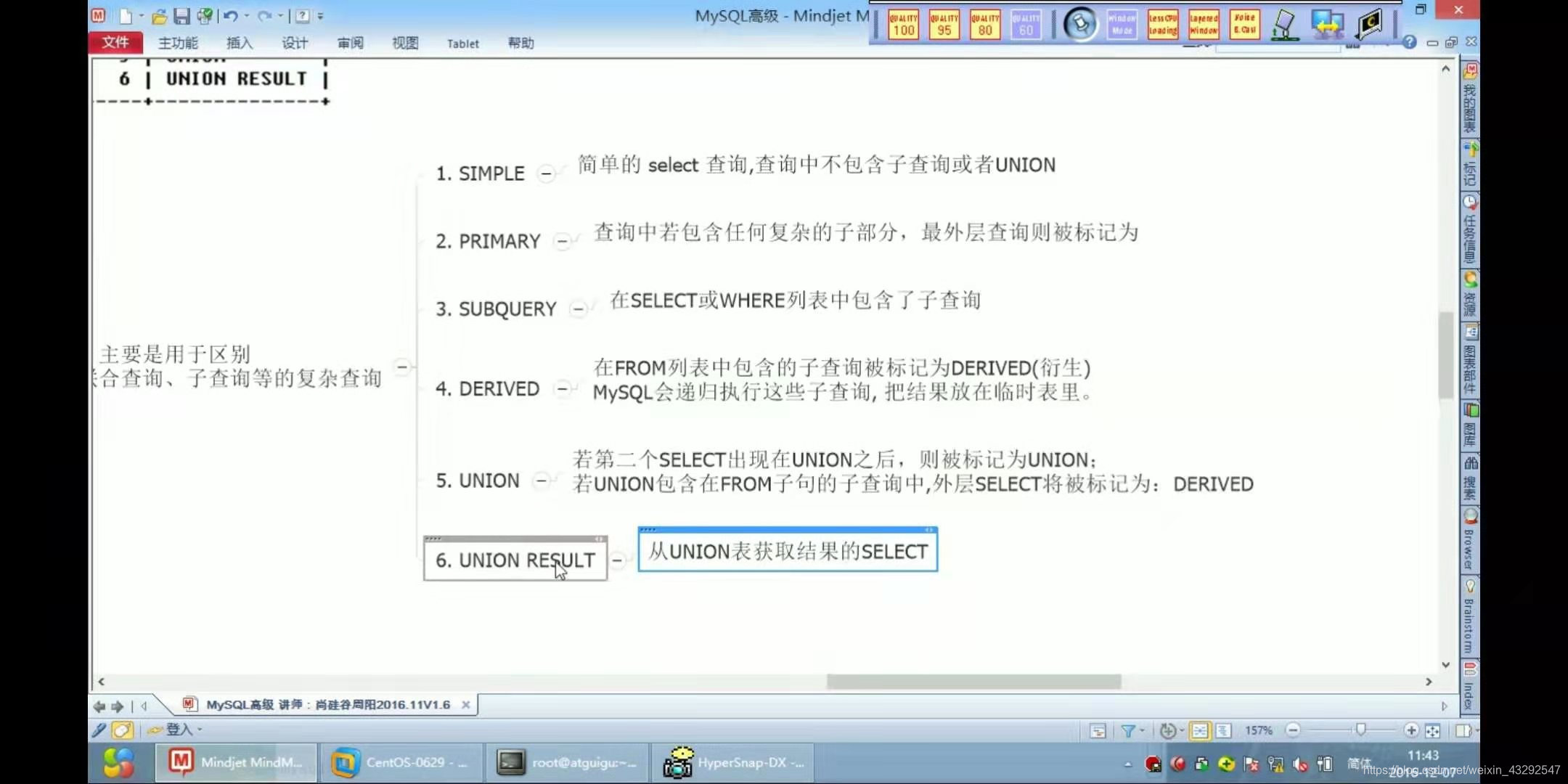Redo the last undone action

[264, 15]
